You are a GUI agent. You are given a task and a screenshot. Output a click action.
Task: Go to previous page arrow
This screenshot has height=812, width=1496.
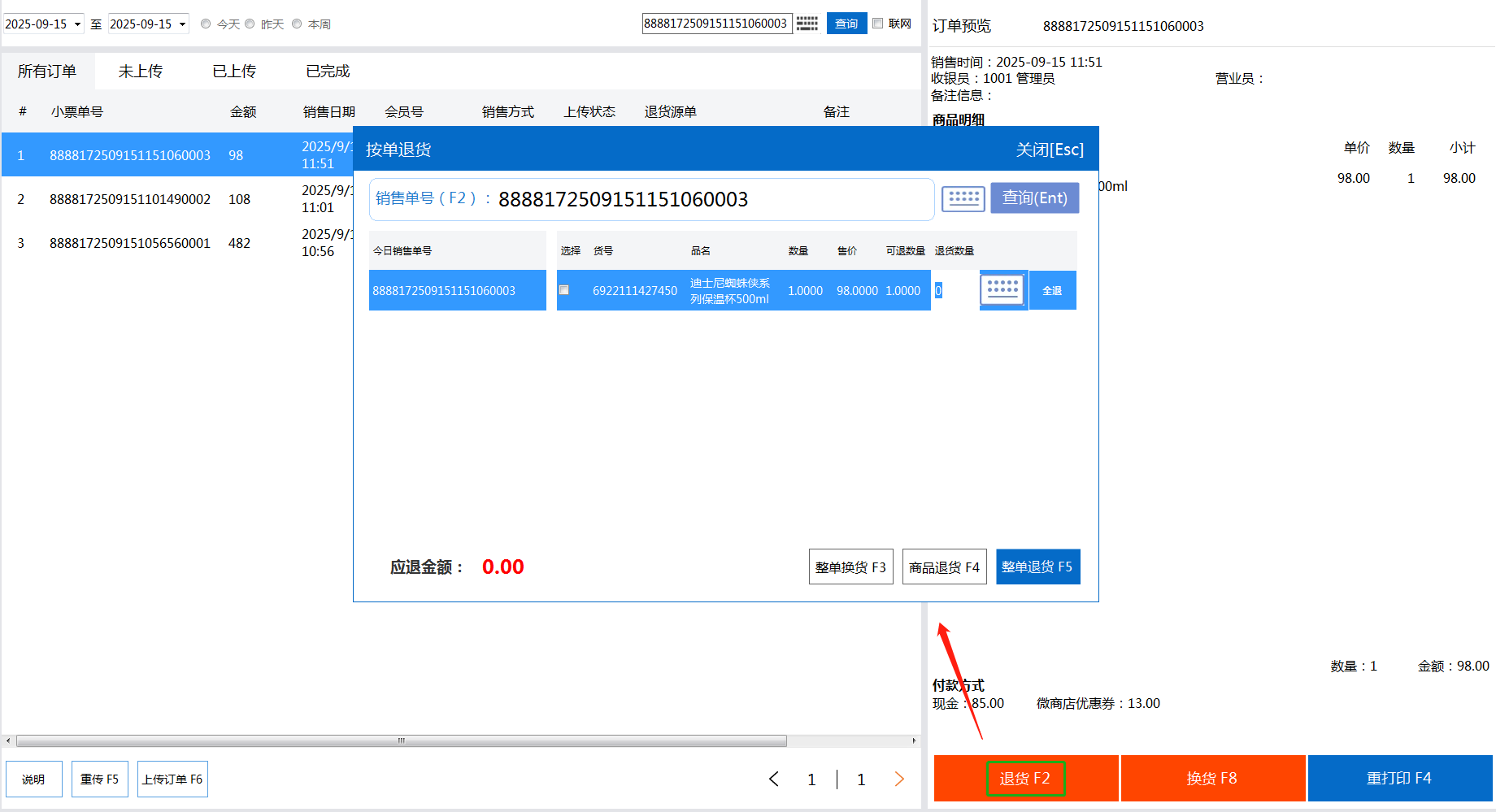[774, 779]
